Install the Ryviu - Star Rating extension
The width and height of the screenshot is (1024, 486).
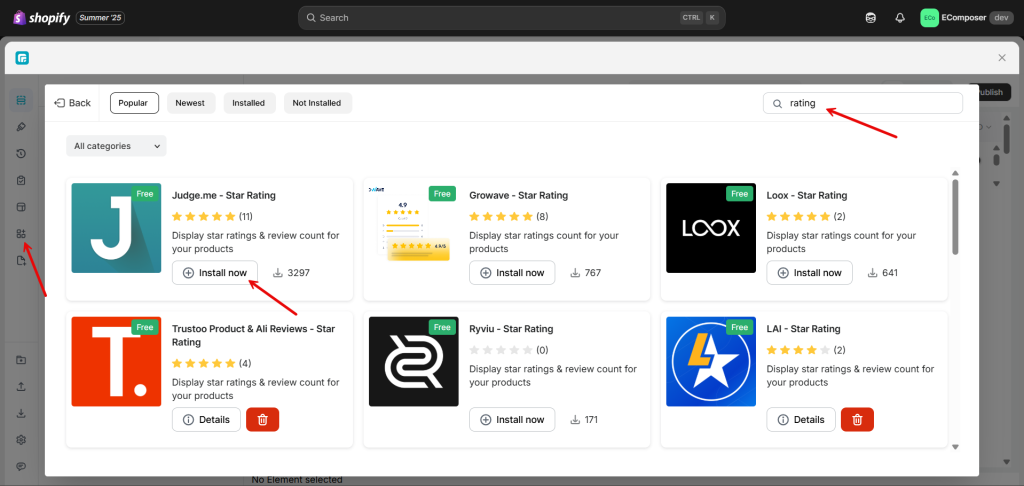(x=512, y=419)
